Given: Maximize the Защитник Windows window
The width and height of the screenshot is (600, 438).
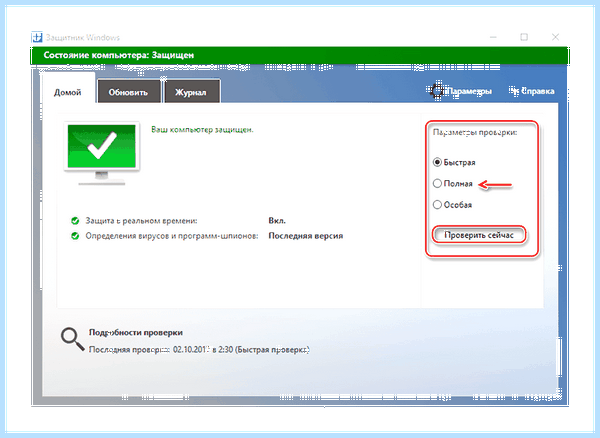Looking at the screenshot, I should point(524,37).
